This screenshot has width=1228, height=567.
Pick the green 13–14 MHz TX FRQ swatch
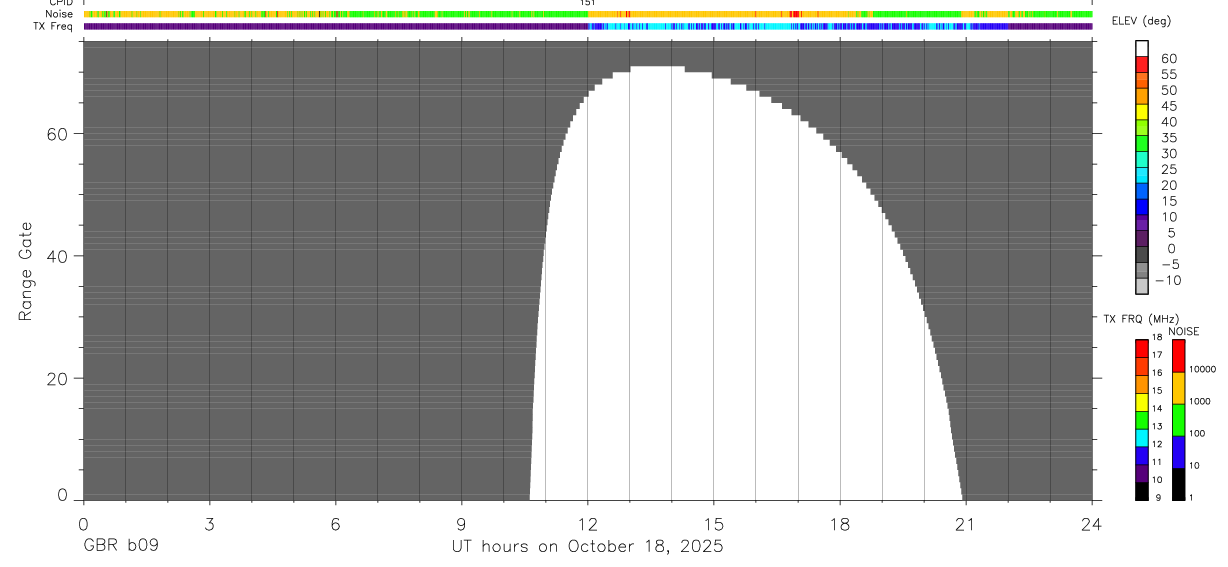(x=1142, y=420)
